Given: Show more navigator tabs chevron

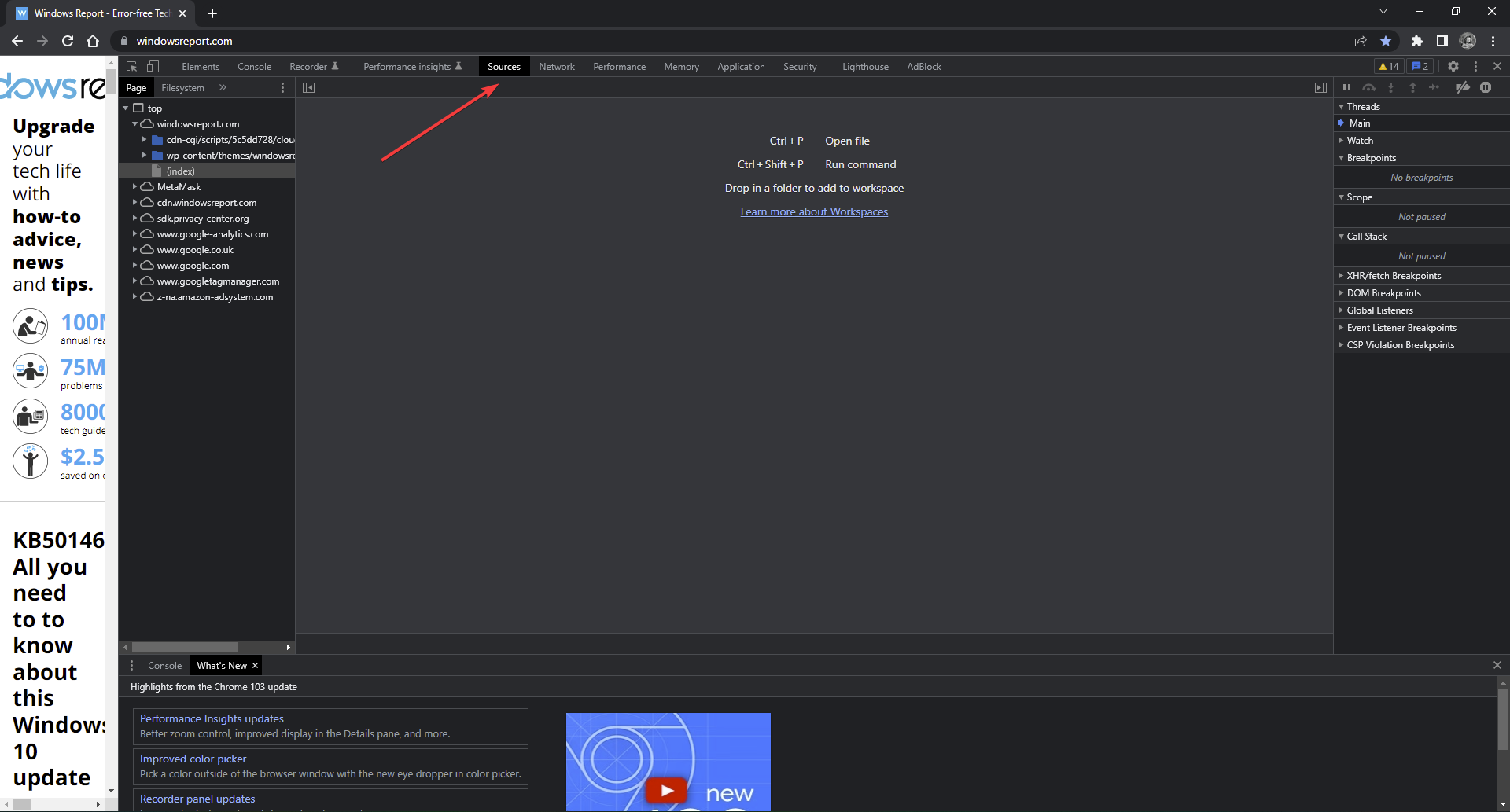Looking at the screenshot, I should coord(223,88).
